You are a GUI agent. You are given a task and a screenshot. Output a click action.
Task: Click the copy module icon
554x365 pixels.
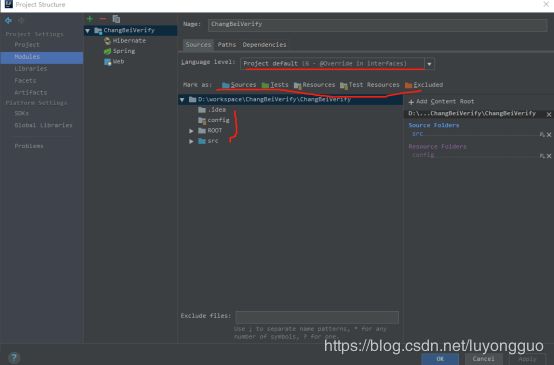pos(116,19)
